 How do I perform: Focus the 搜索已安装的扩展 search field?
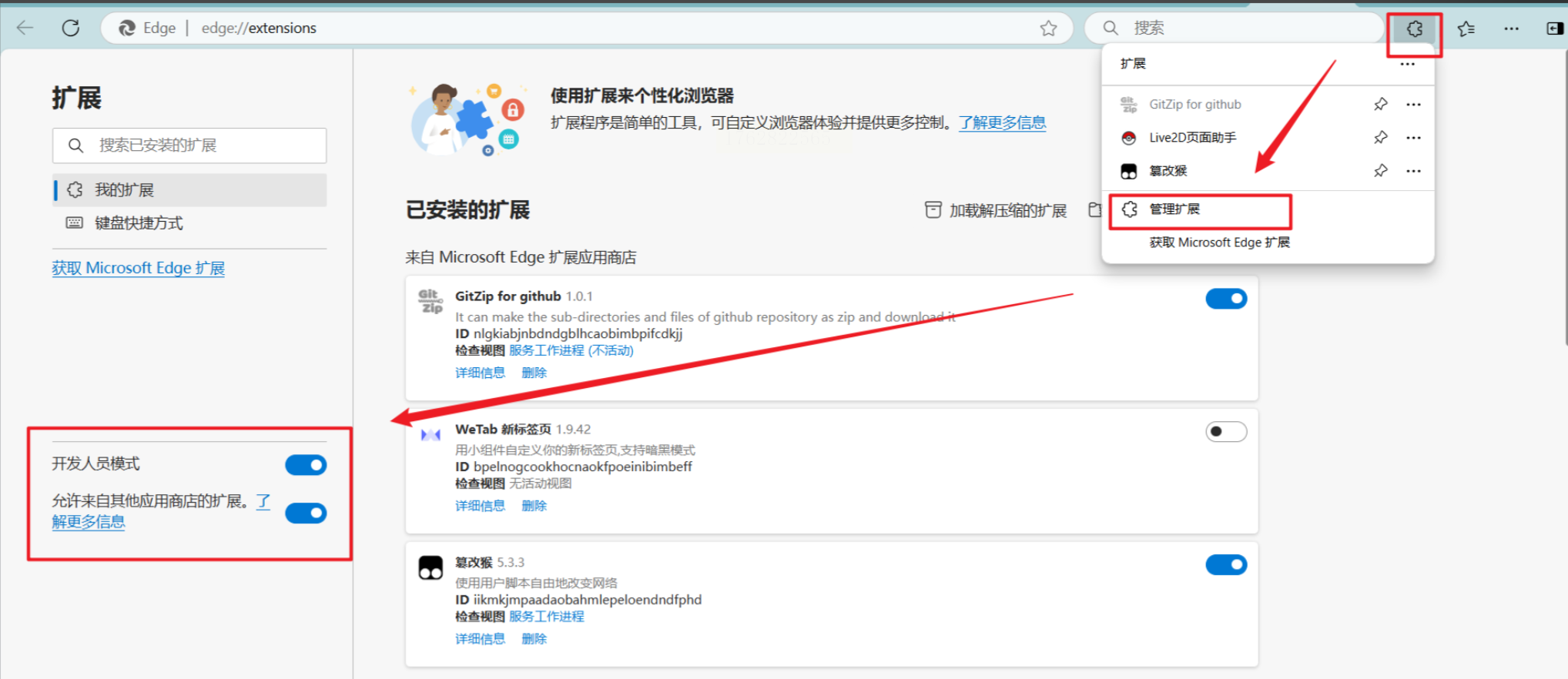pyautogui.click(x=189, y=145)
